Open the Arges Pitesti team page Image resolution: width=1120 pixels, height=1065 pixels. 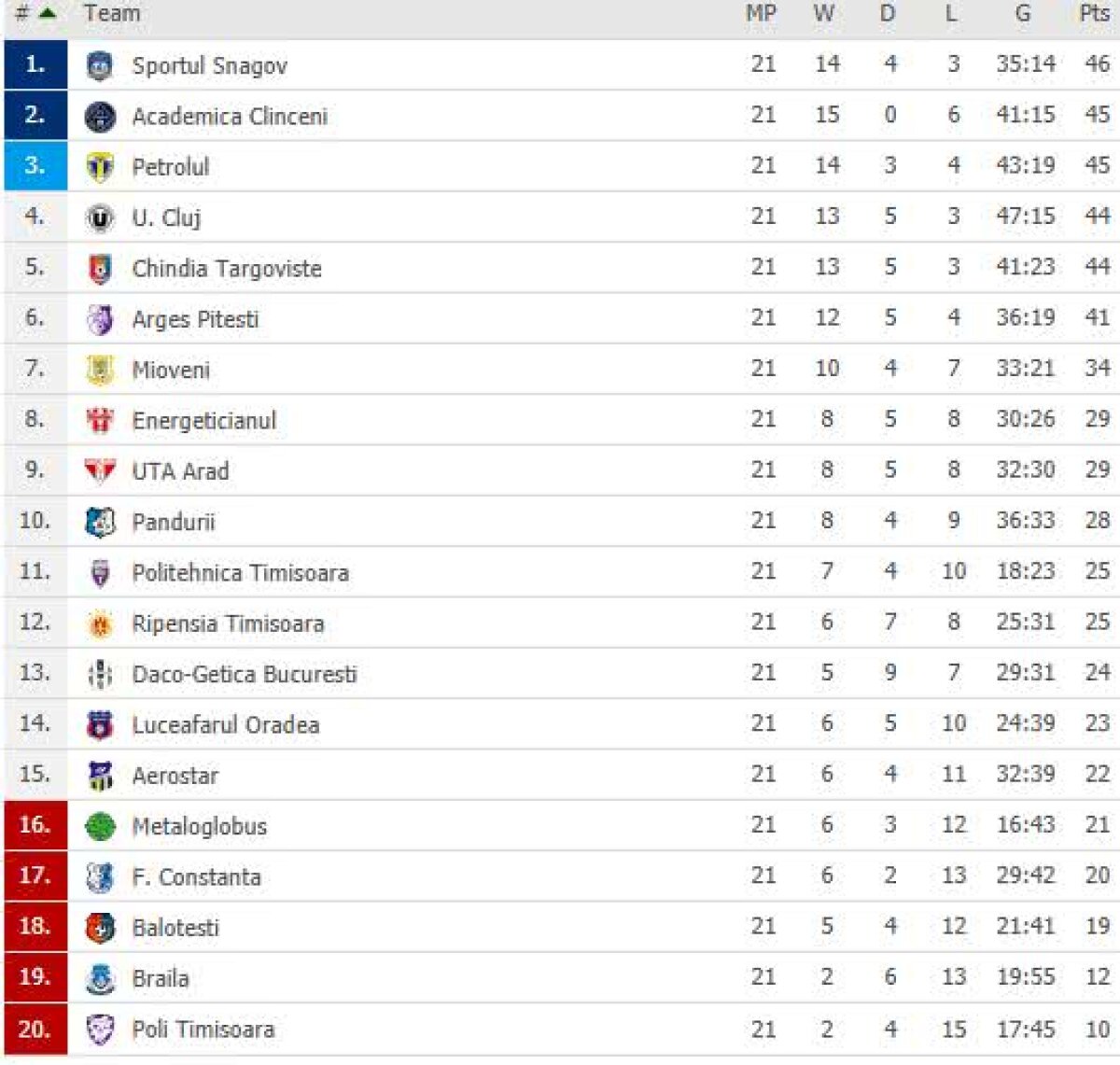[195, 319]
